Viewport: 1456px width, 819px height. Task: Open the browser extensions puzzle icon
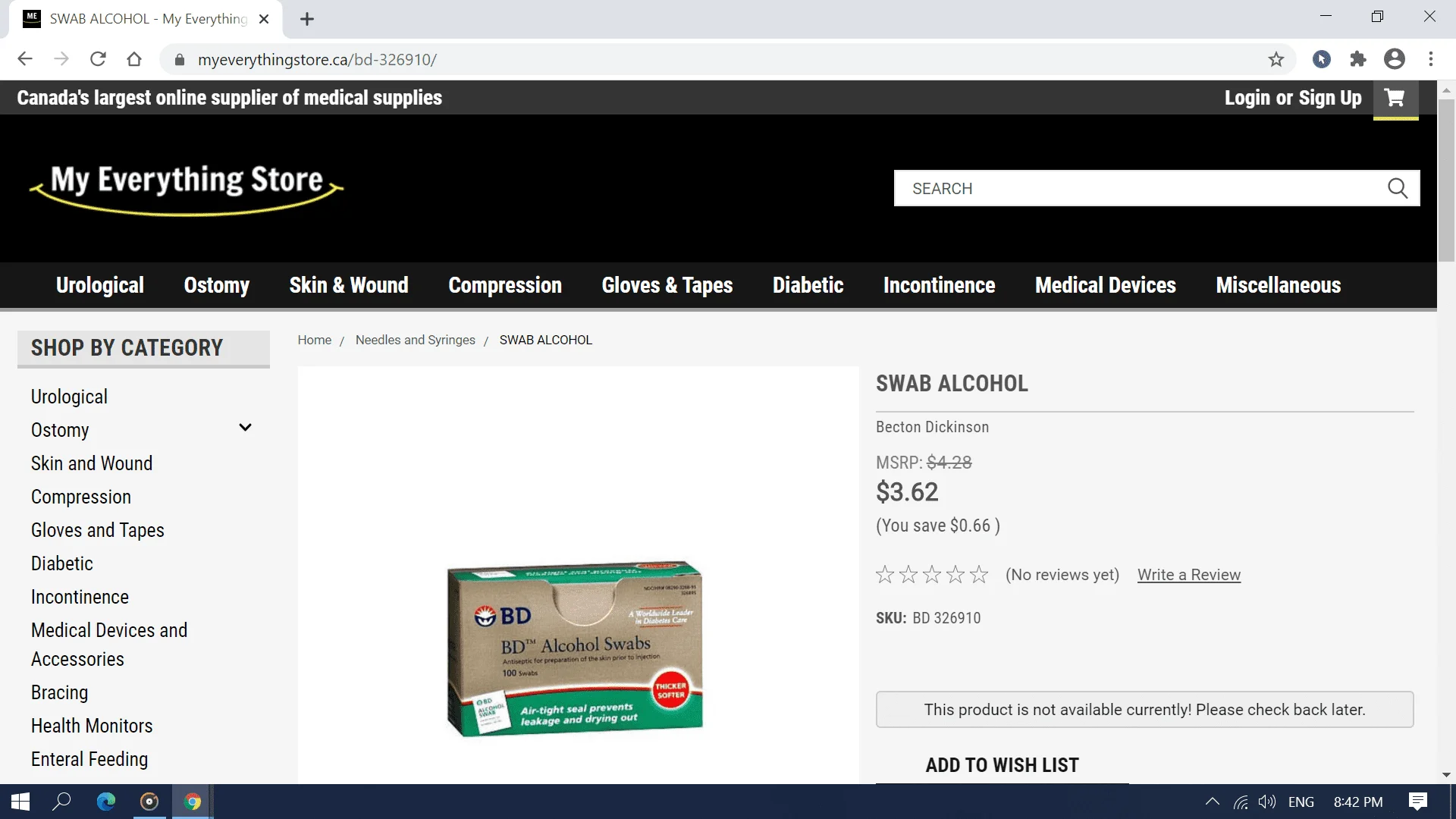click(1358, 59)
